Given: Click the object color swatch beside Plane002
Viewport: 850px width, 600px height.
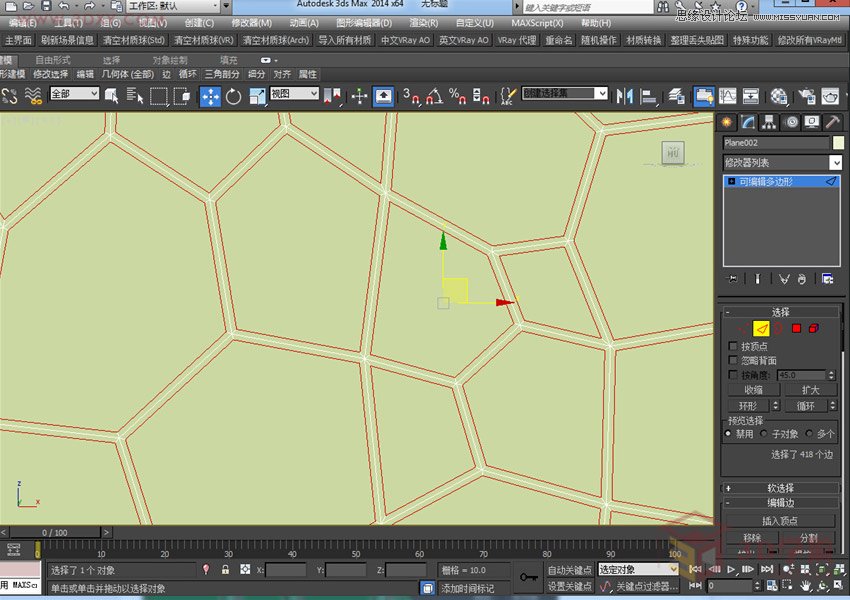Looking at the screenshot, I should click(x=838, y=143).
